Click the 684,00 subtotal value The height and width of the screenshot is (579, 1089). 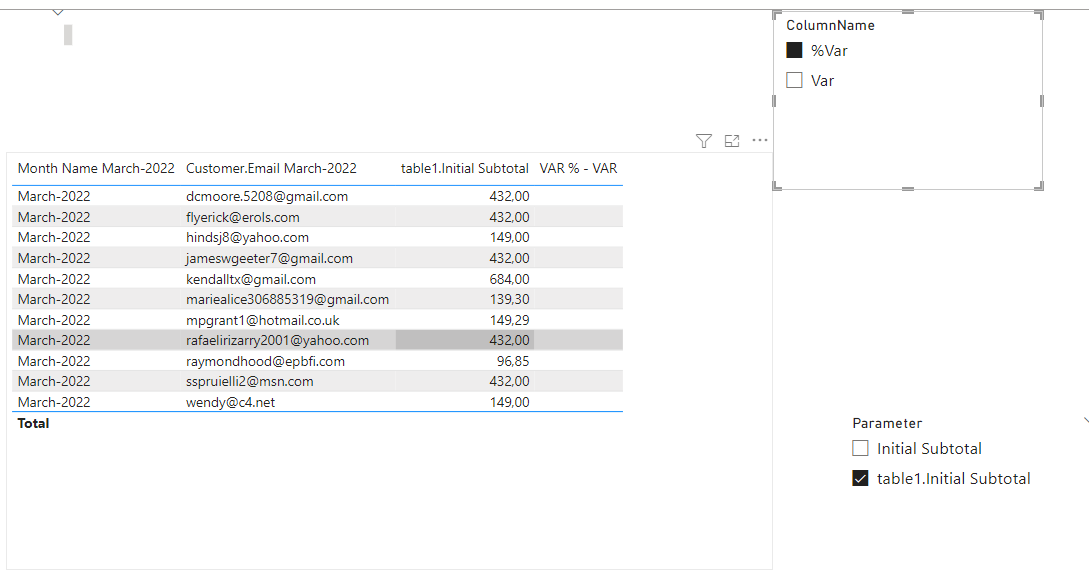click(509, 279)
